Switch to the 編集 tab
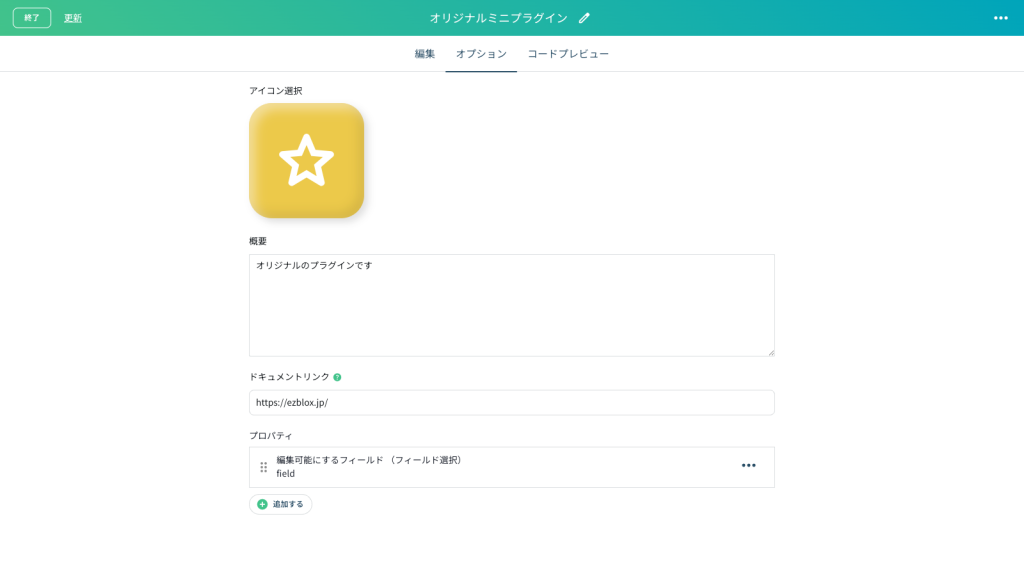The image size is (1024, 576). click(424, 53)
